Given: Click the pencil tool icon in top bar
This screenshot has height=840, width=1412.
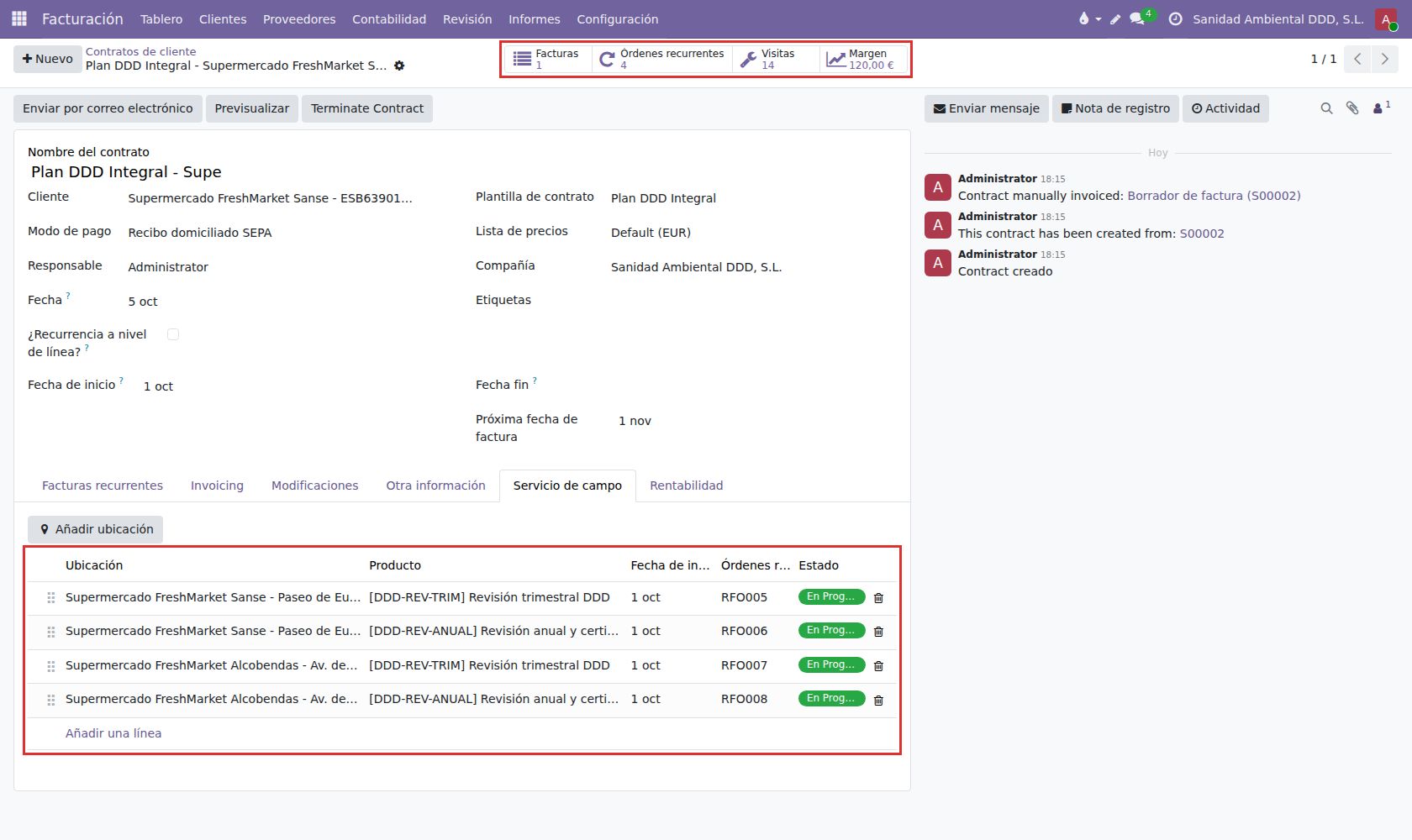Looking at the screenshot, I should 1115,19.
